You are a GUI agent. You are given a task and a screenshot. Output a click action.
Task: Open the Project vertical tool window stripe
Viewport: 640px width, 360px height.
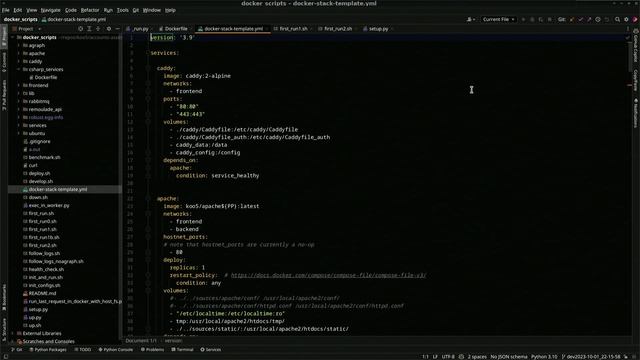click(4, 38)
